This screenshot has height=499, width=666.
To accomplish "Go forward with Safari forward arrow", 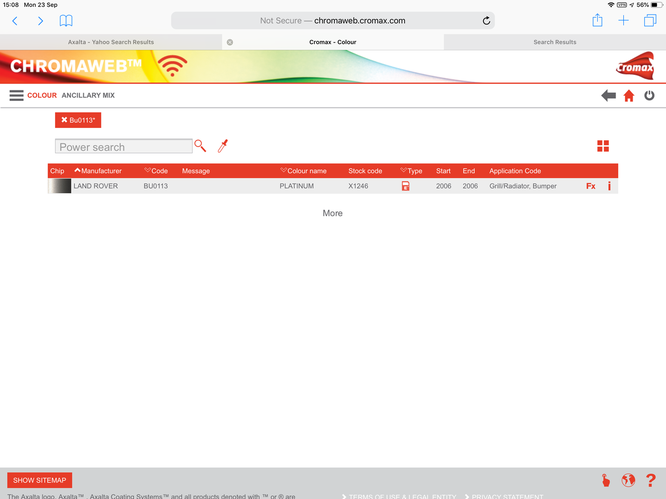I will tap(40, 21).
